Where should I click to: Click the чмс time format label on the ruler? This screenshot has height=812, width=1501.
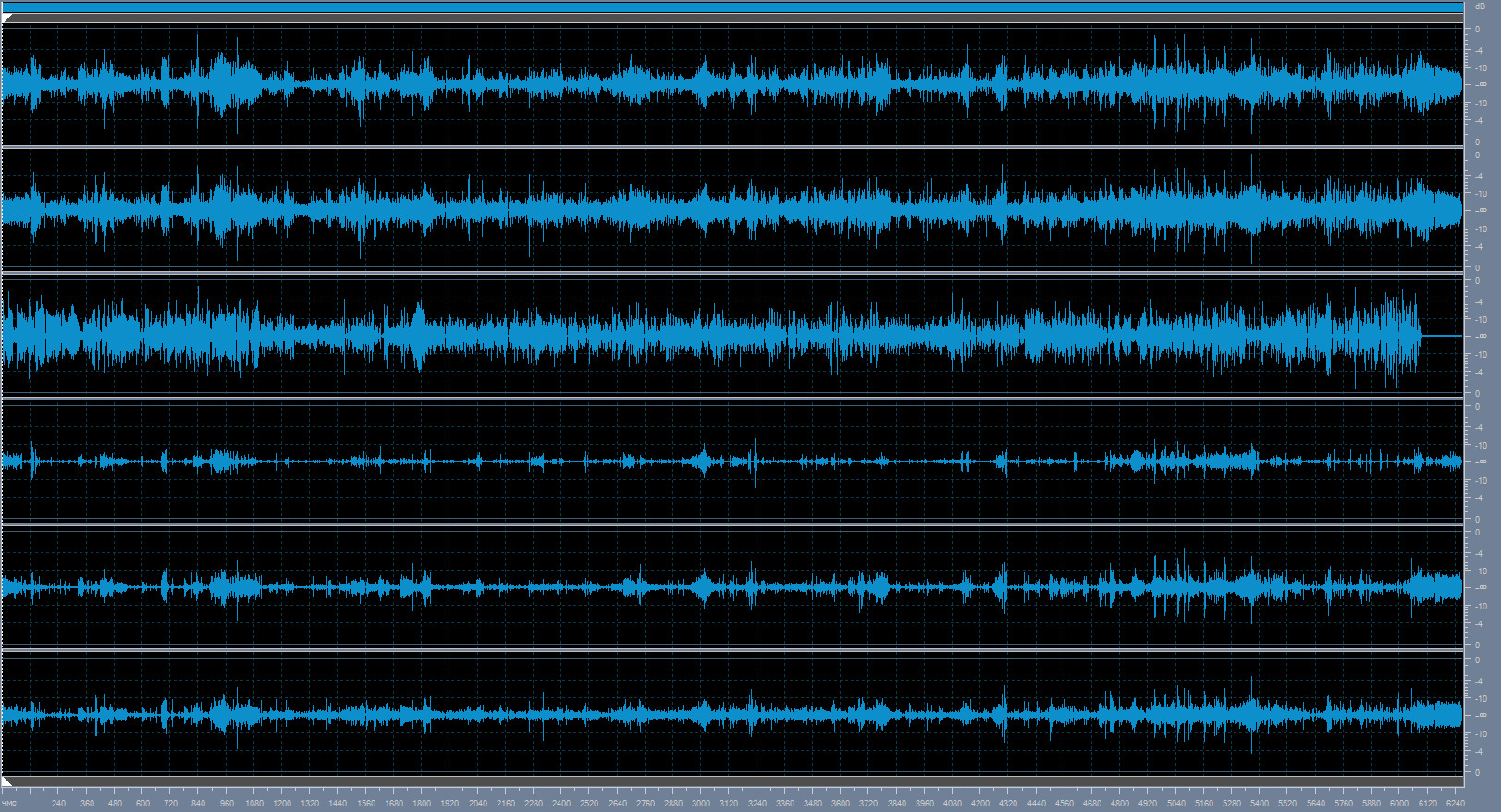pyautogui.click(x=9, y=803)
